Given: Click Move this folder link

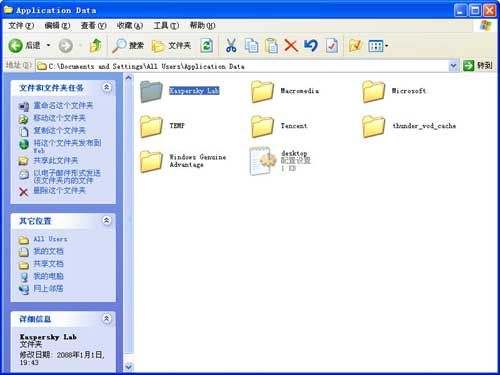Looking at the screenshot, I should pyautogui.click(x=52, y=118).
